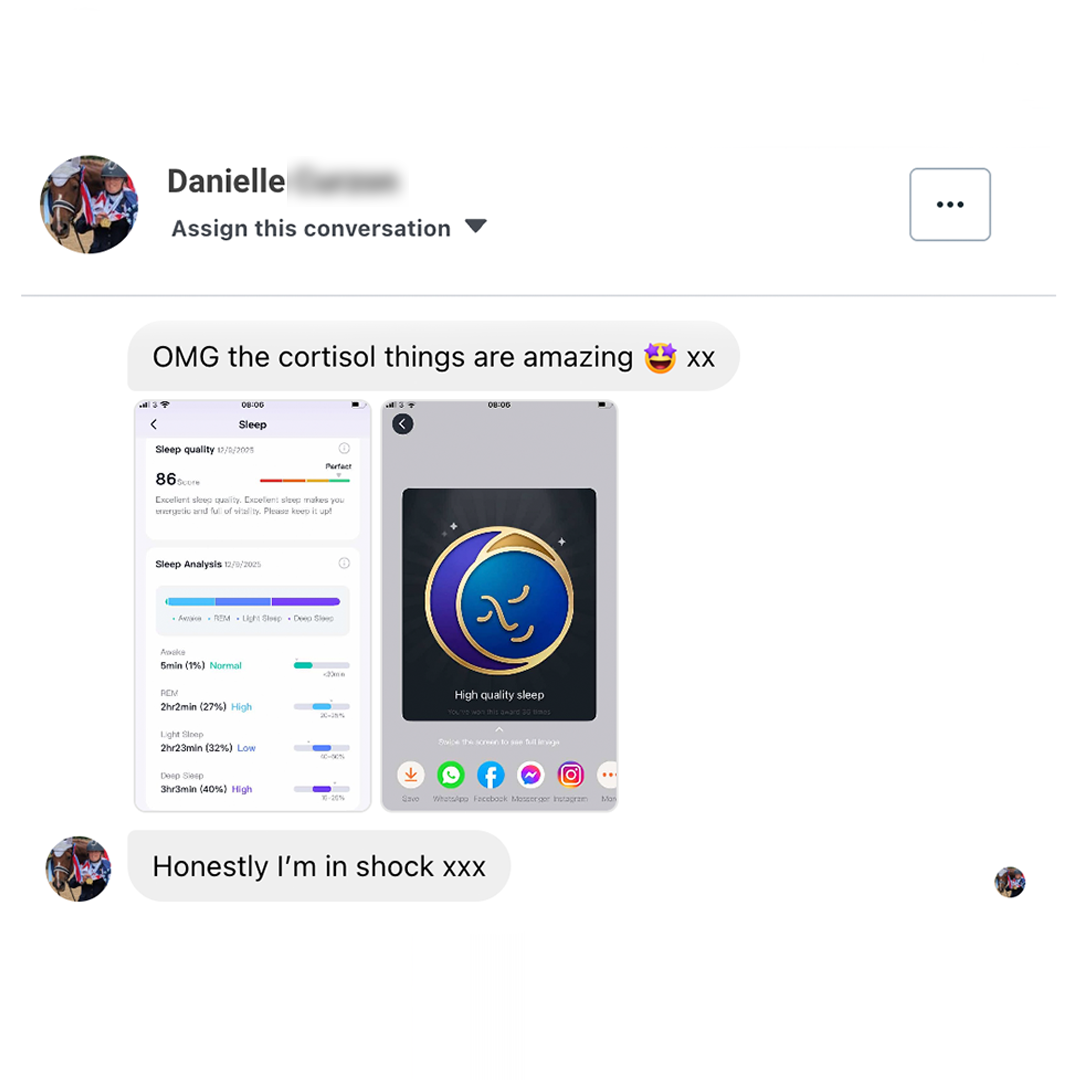This screenshot has height=1080, width=1080.
Task: Click the small seen-by avatar indicator
Action: pos(1010,882)
